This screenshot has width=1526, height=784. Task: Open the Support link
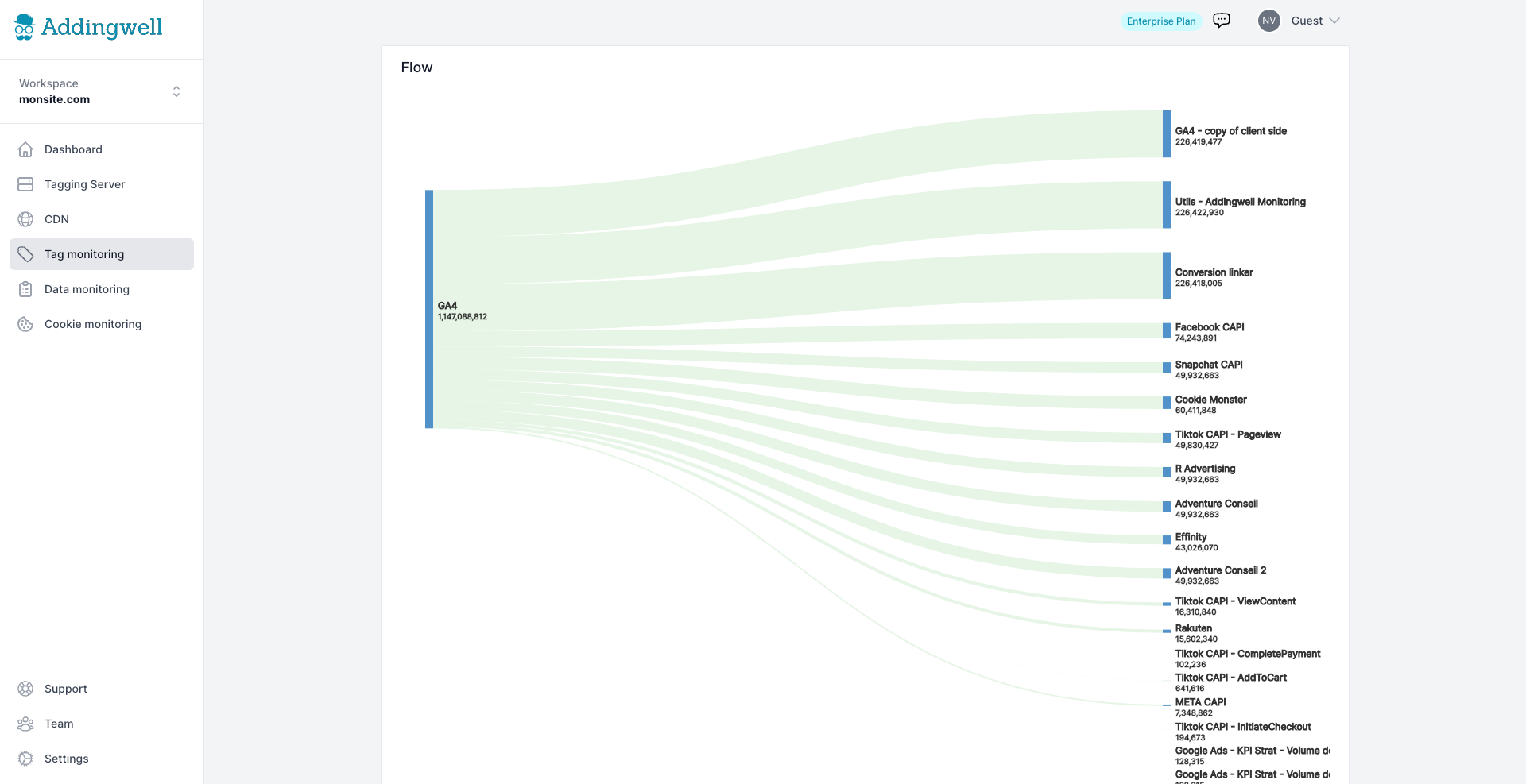pos(102,689)
